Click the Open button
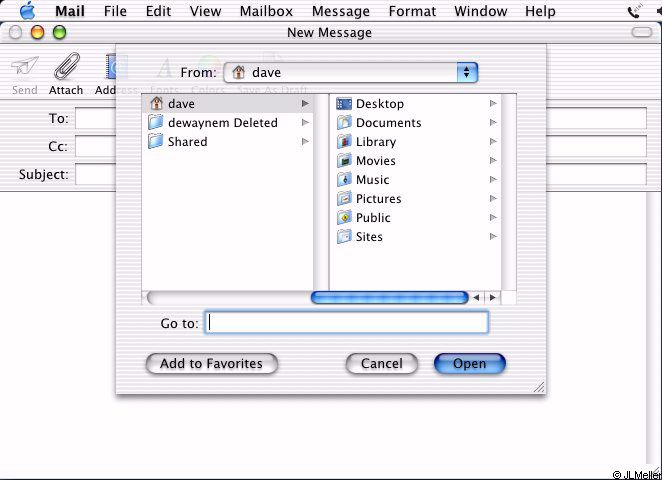 (x=469, y=363)
